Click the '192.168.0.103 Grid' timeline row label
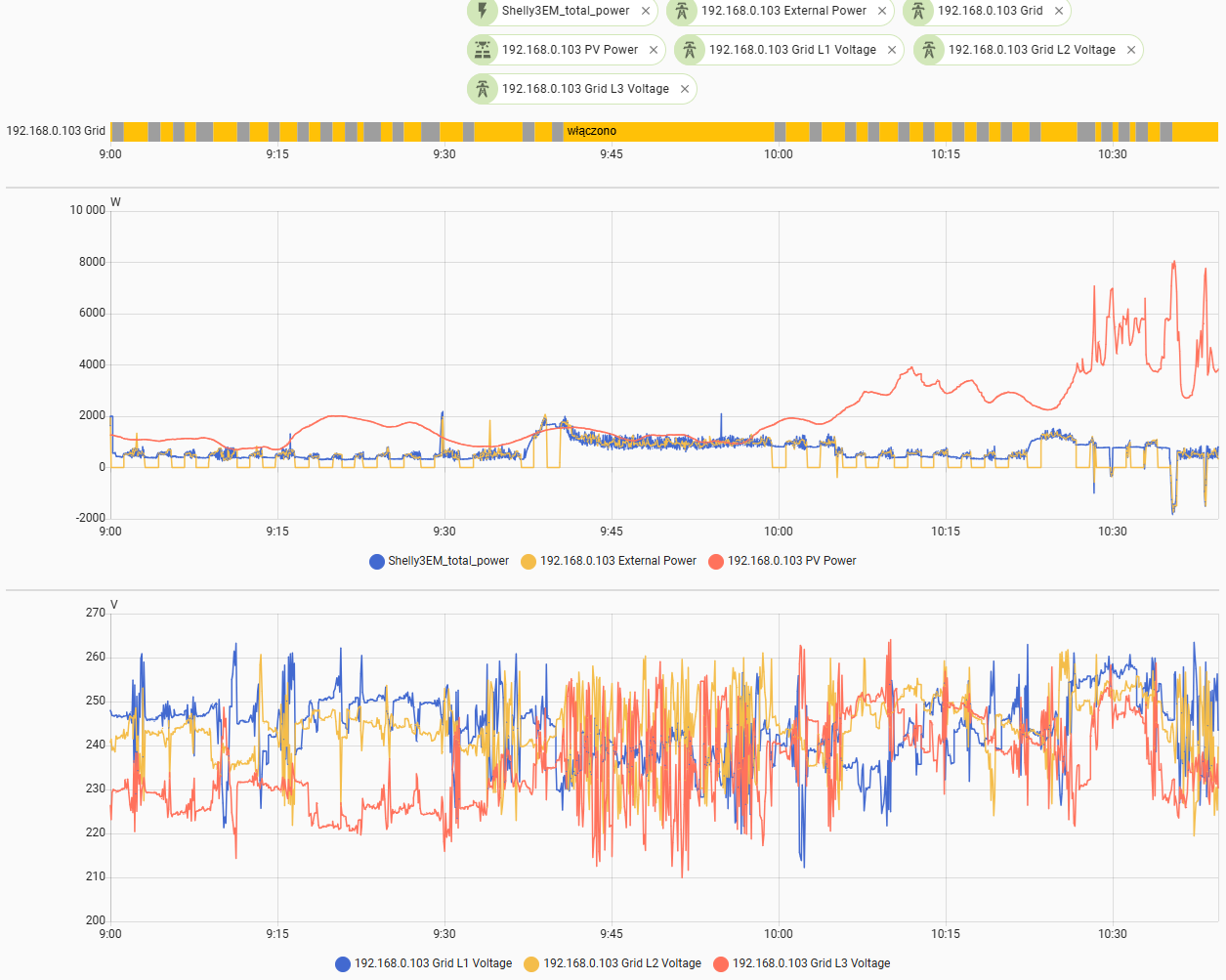Image resolution: width=1226 pixels, height=980 pixels. click(56, 131)
